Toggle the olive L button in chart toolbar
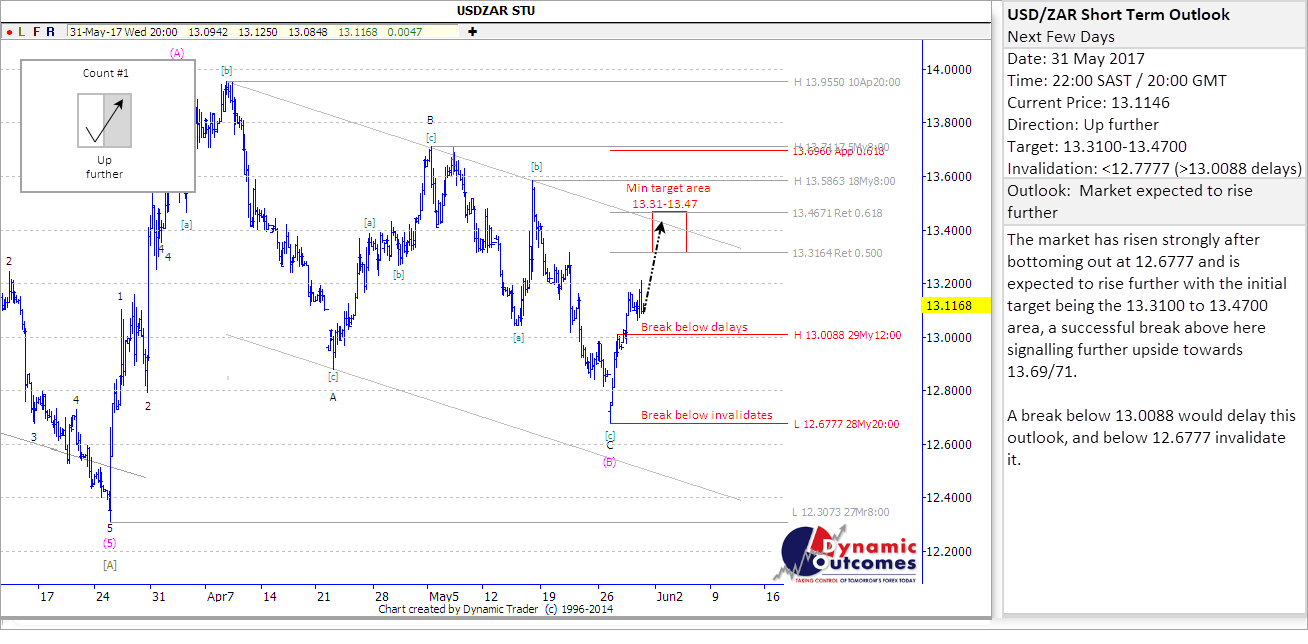 click(22, 31)
